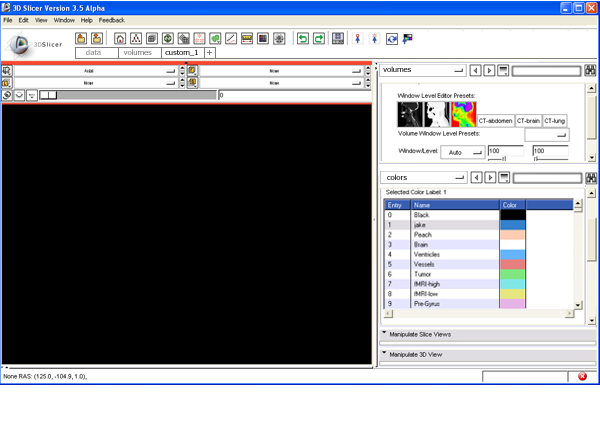Open the green Models module icon
This screenshot has width=600, height=432.
(x=215, y=38)
